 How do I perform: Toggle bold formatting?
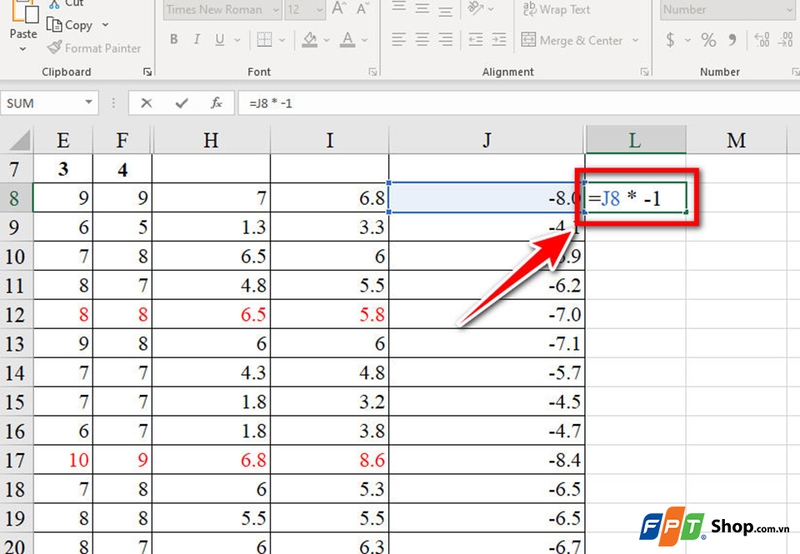(174, 39)
